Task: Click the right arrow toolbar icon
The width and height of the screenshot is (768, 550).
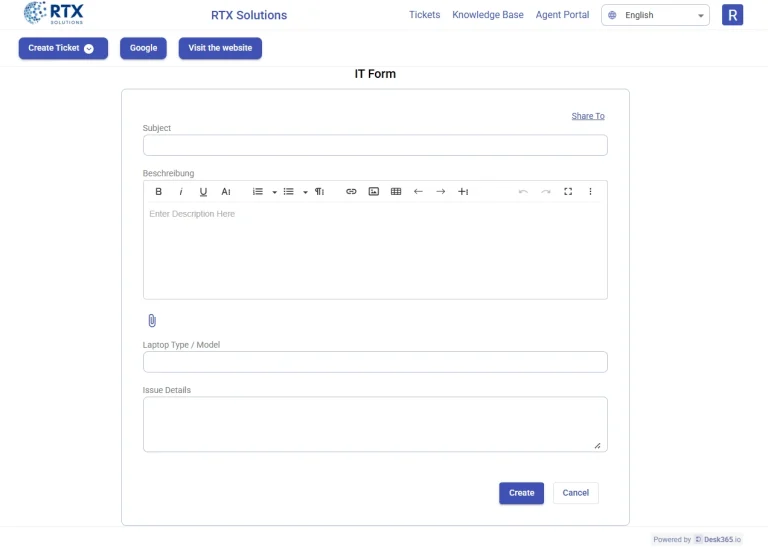Action: [x=441, y=191]
